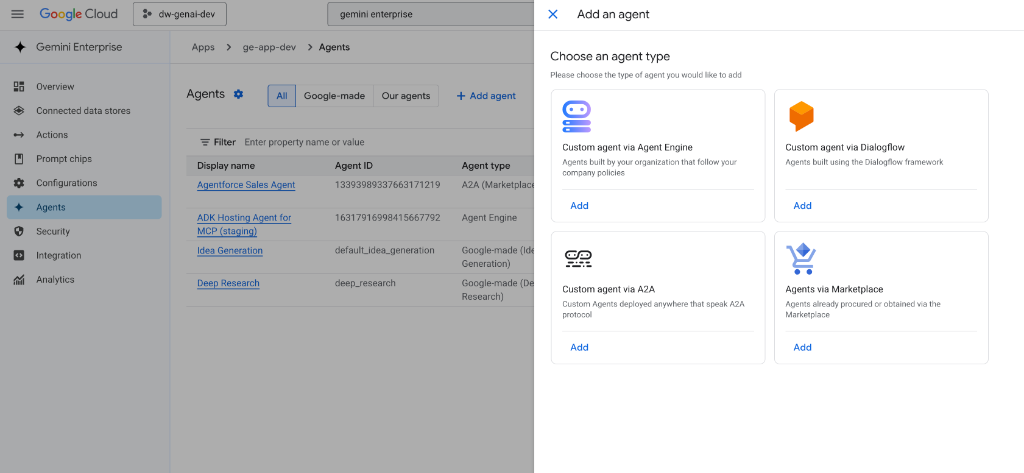Click the default_idea_generation ID cell
Image resolution: width=1024 pixels, height=473 pixels.
point(385,250)
